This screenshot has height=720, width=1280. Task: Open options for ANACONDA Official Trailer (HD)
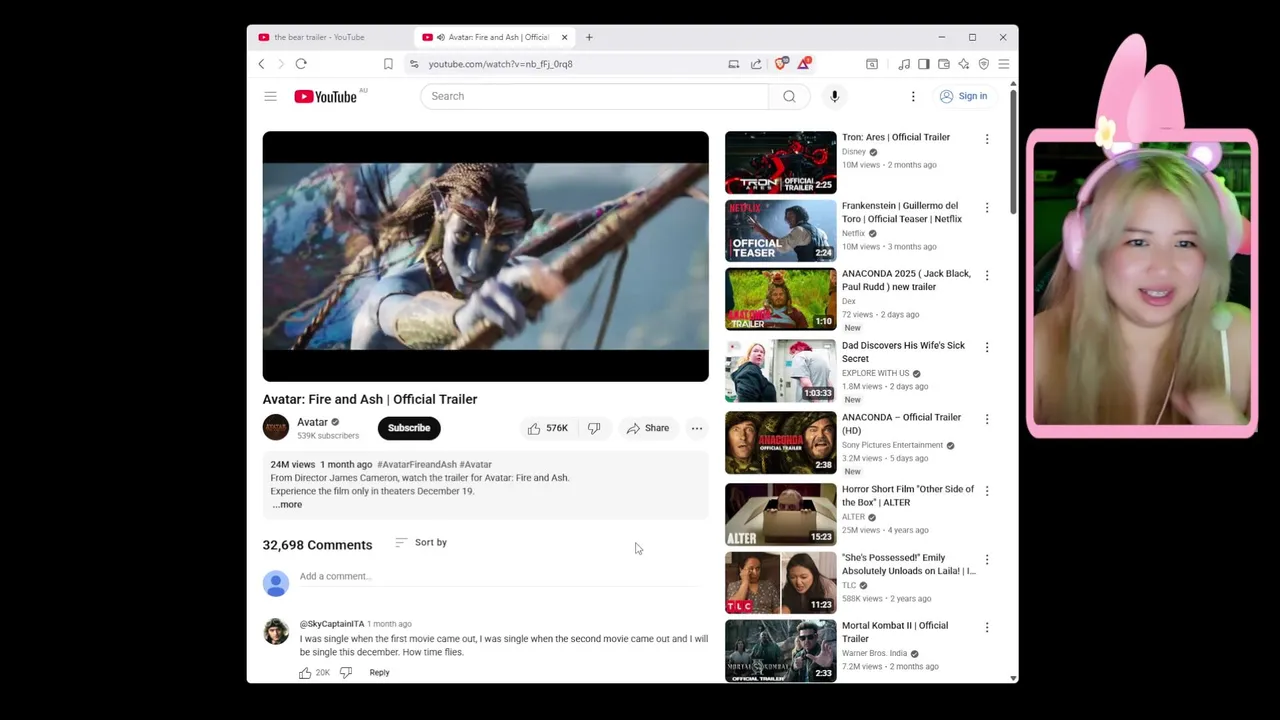point(987,419)
